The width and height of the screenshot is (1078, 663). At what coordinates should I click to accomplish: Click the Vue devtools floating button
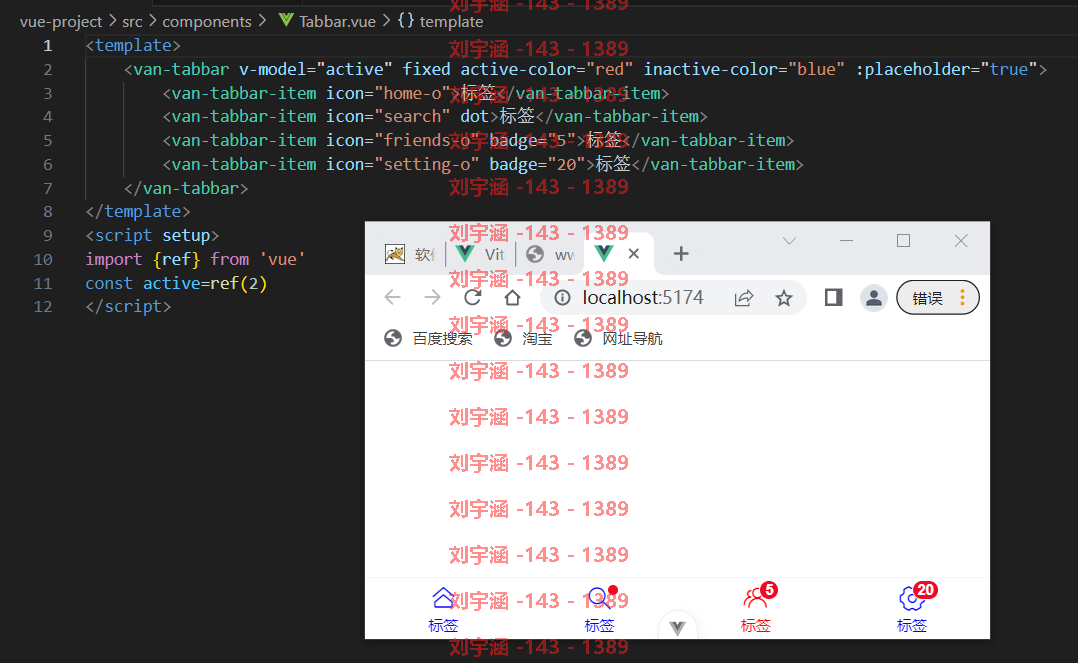click(677, 627)
